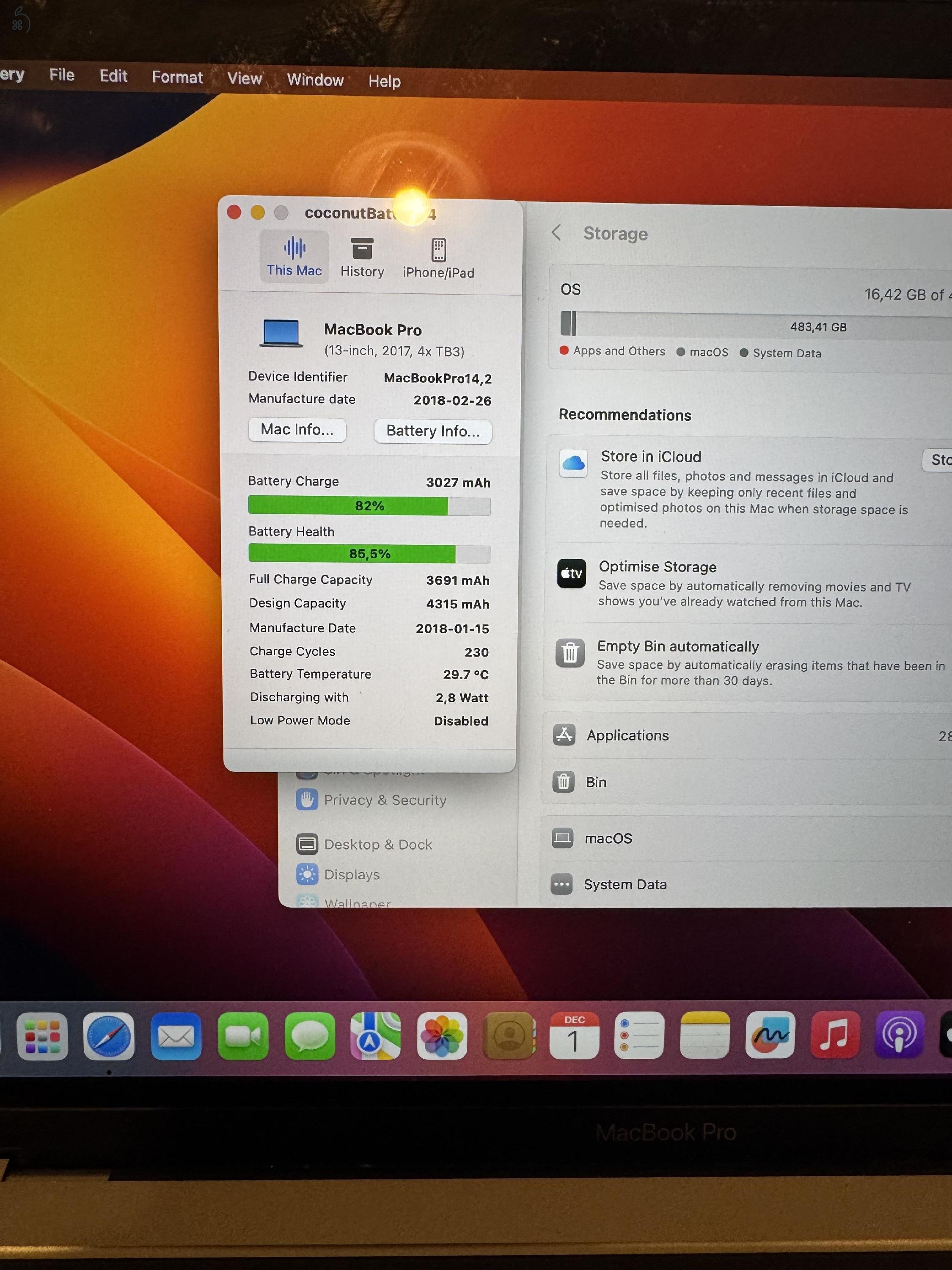Open Calendar from the Dock
The height and width of the screenshot is (1270, 952).
(x=575, y=1035)
